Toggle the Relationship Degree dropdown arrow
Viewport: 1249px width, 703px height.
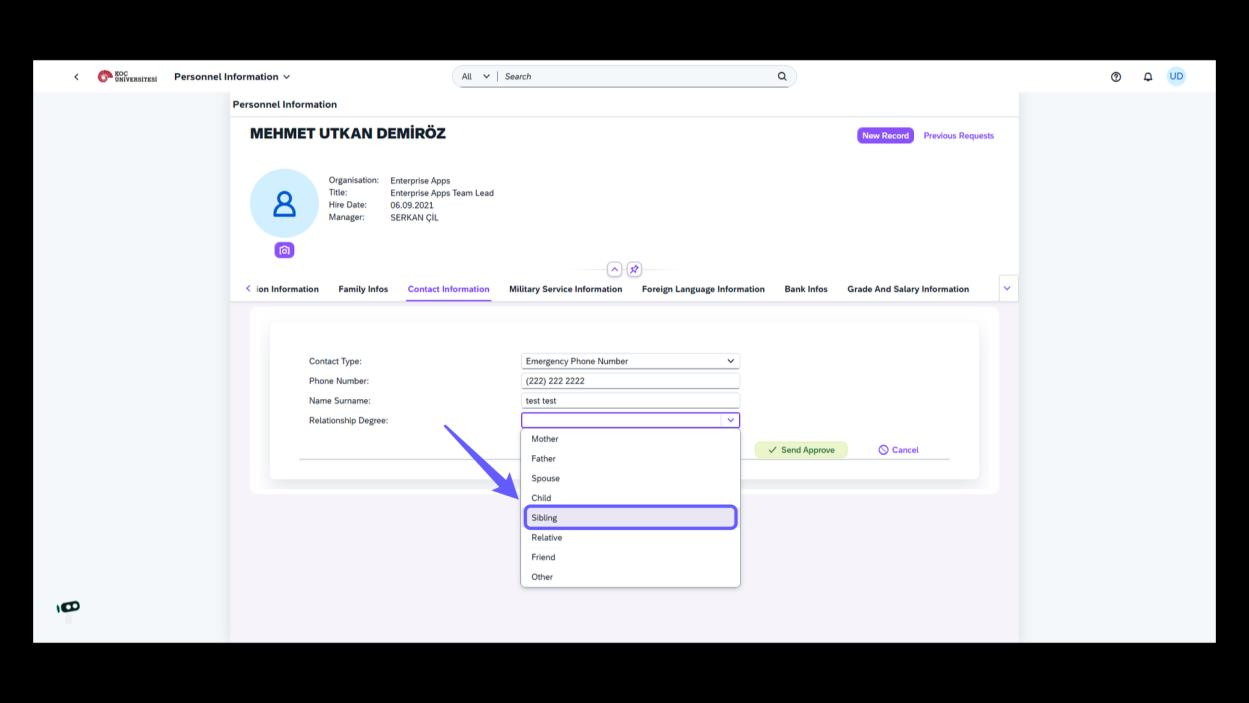pyautogui.click(x=731, y=421)
